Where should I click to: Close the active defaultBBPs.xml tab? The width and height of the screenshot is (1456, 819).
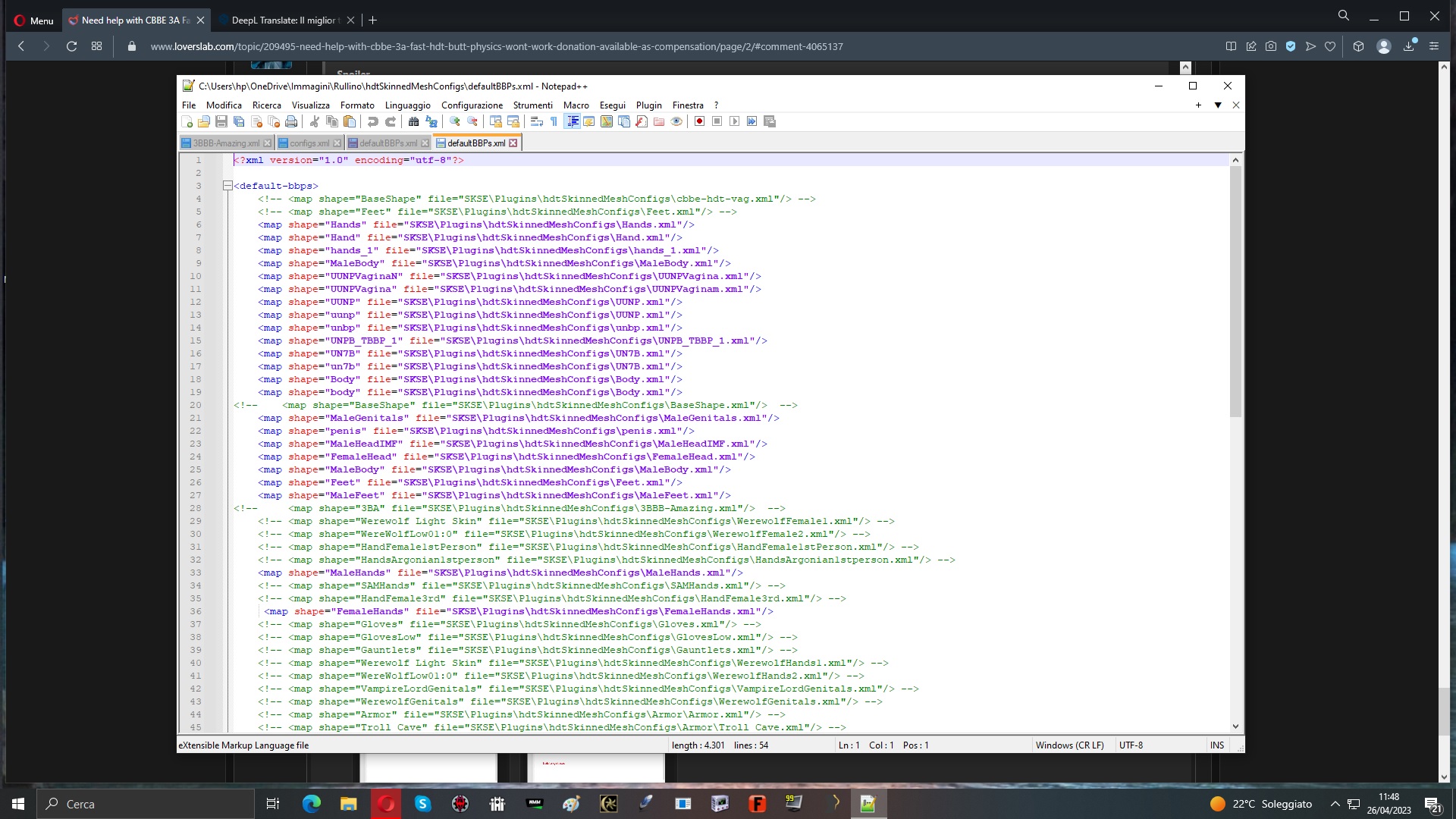coord(513,143)
